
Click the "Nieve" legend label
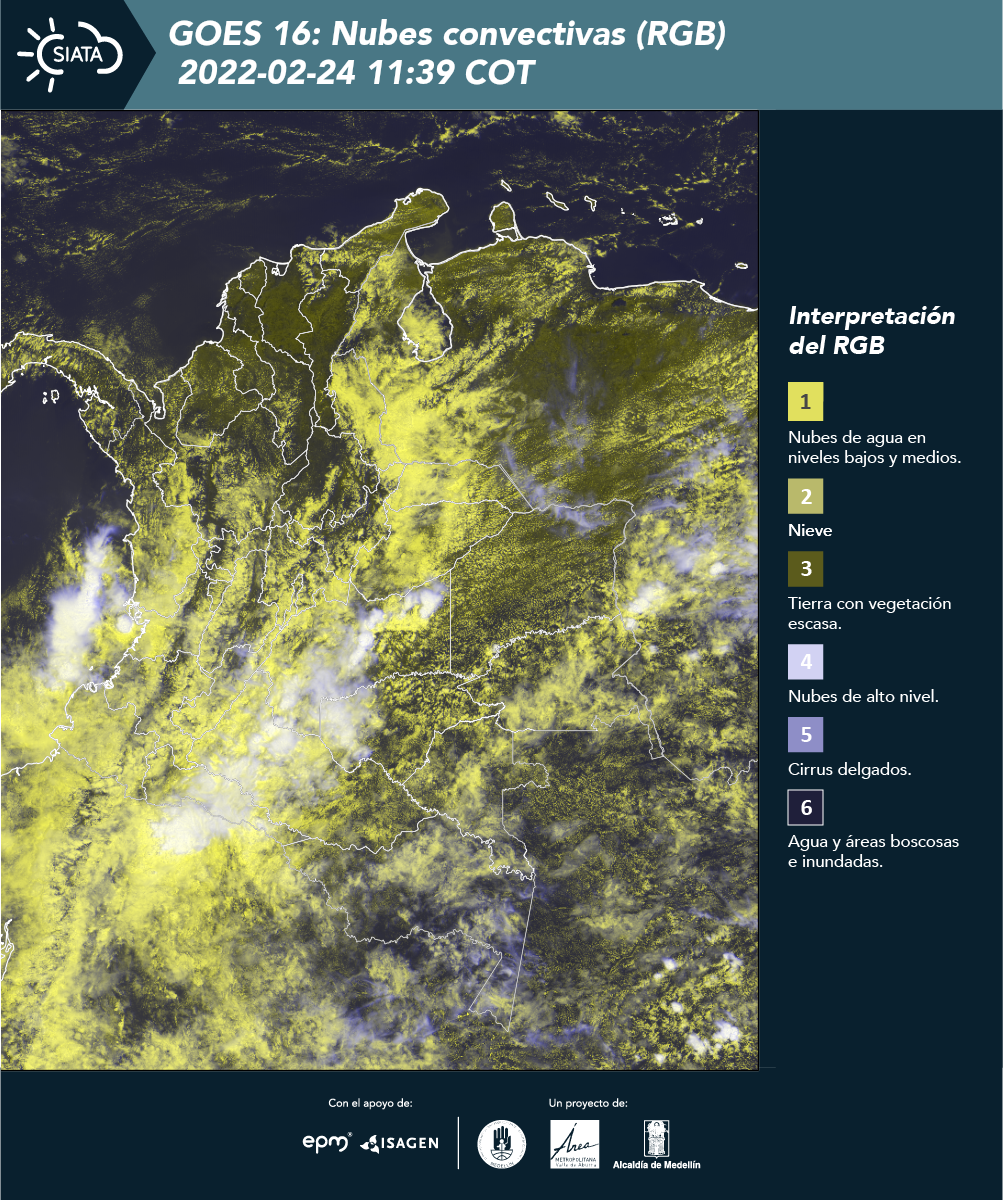tap(810, 530)
